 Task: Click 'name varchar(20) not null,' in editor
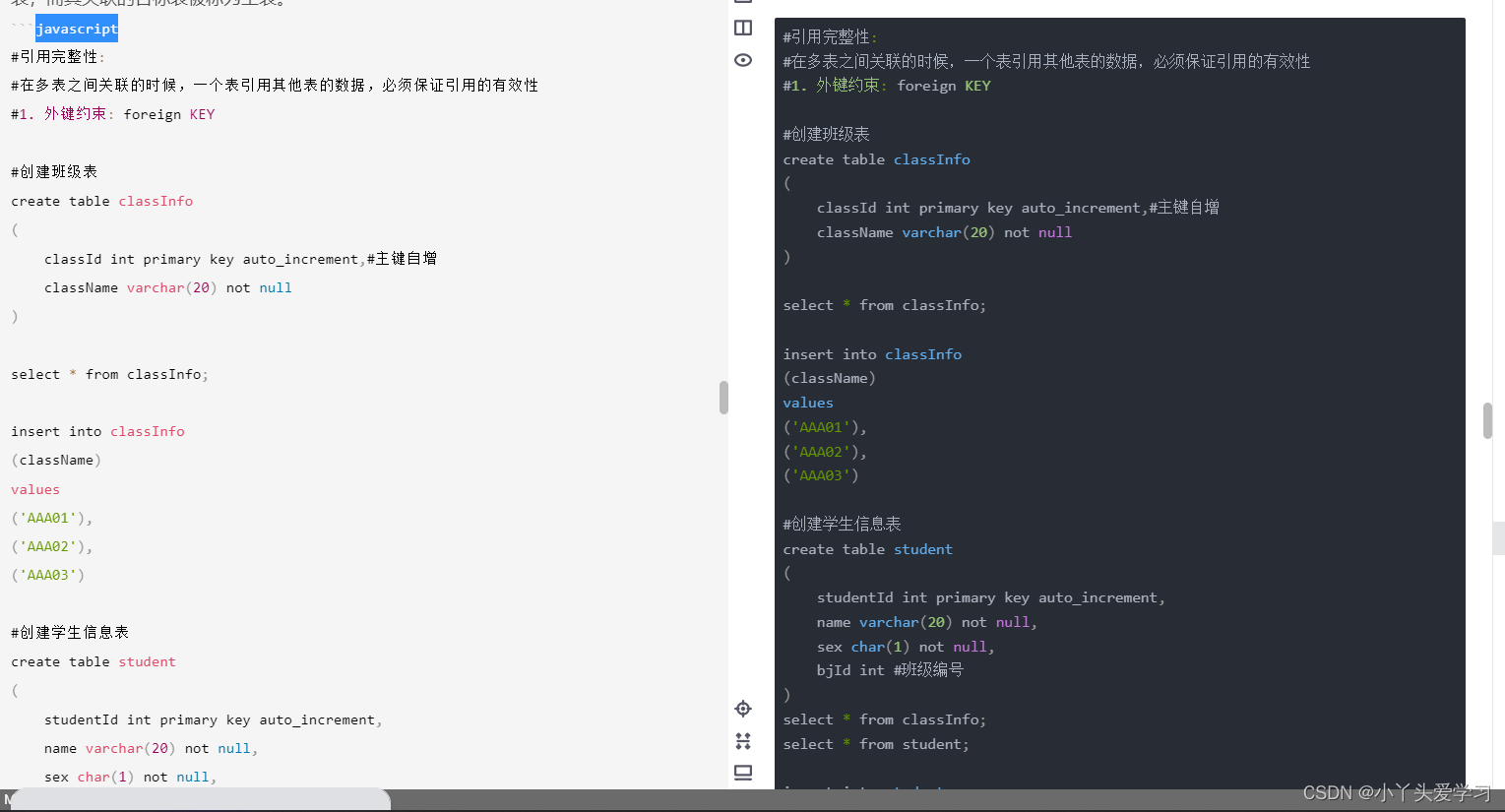point(152,748)
